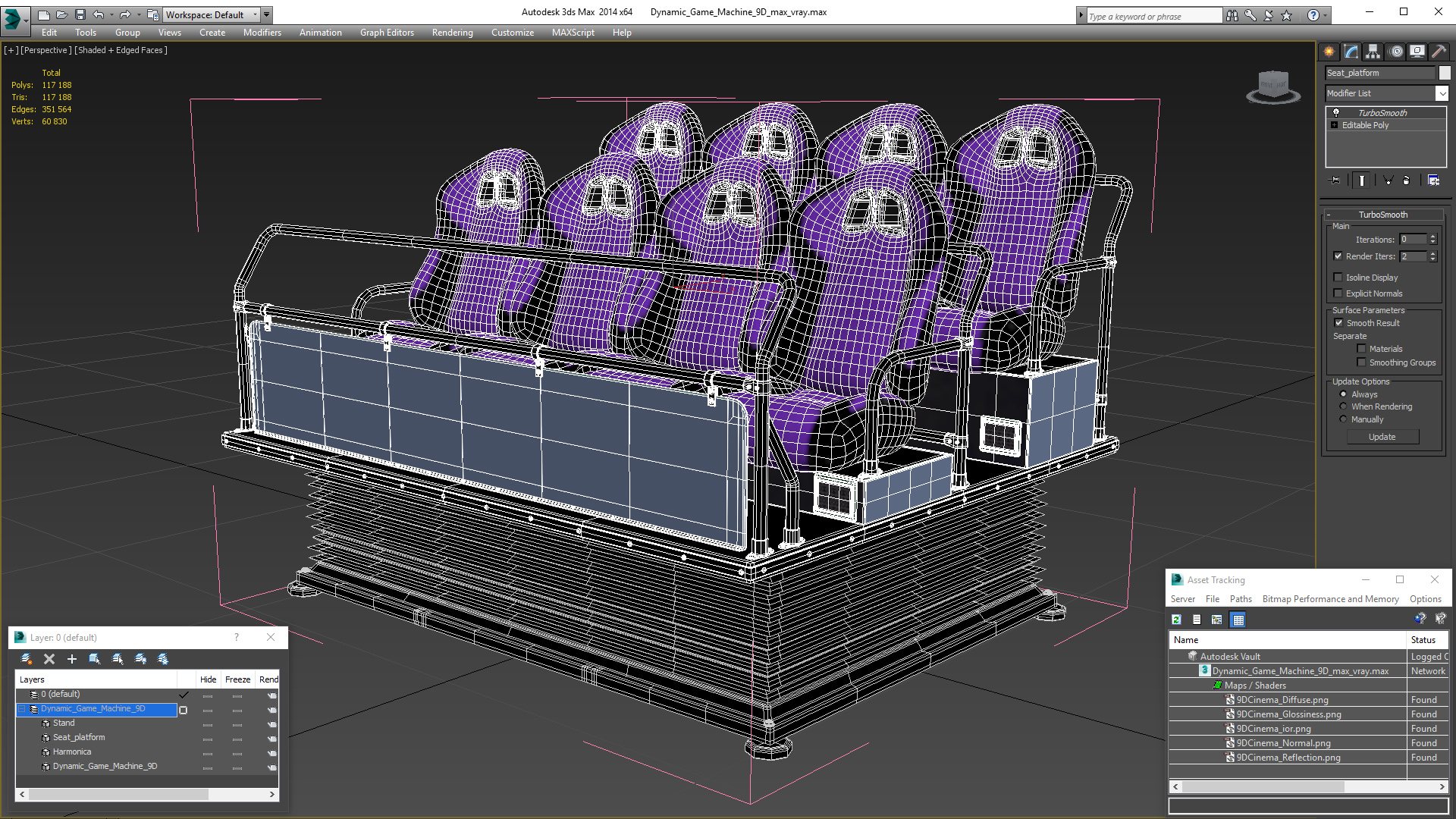Click the Perspective viewport label
Viewport: 1456px width, 819px height.
click(x=46, y=51)
